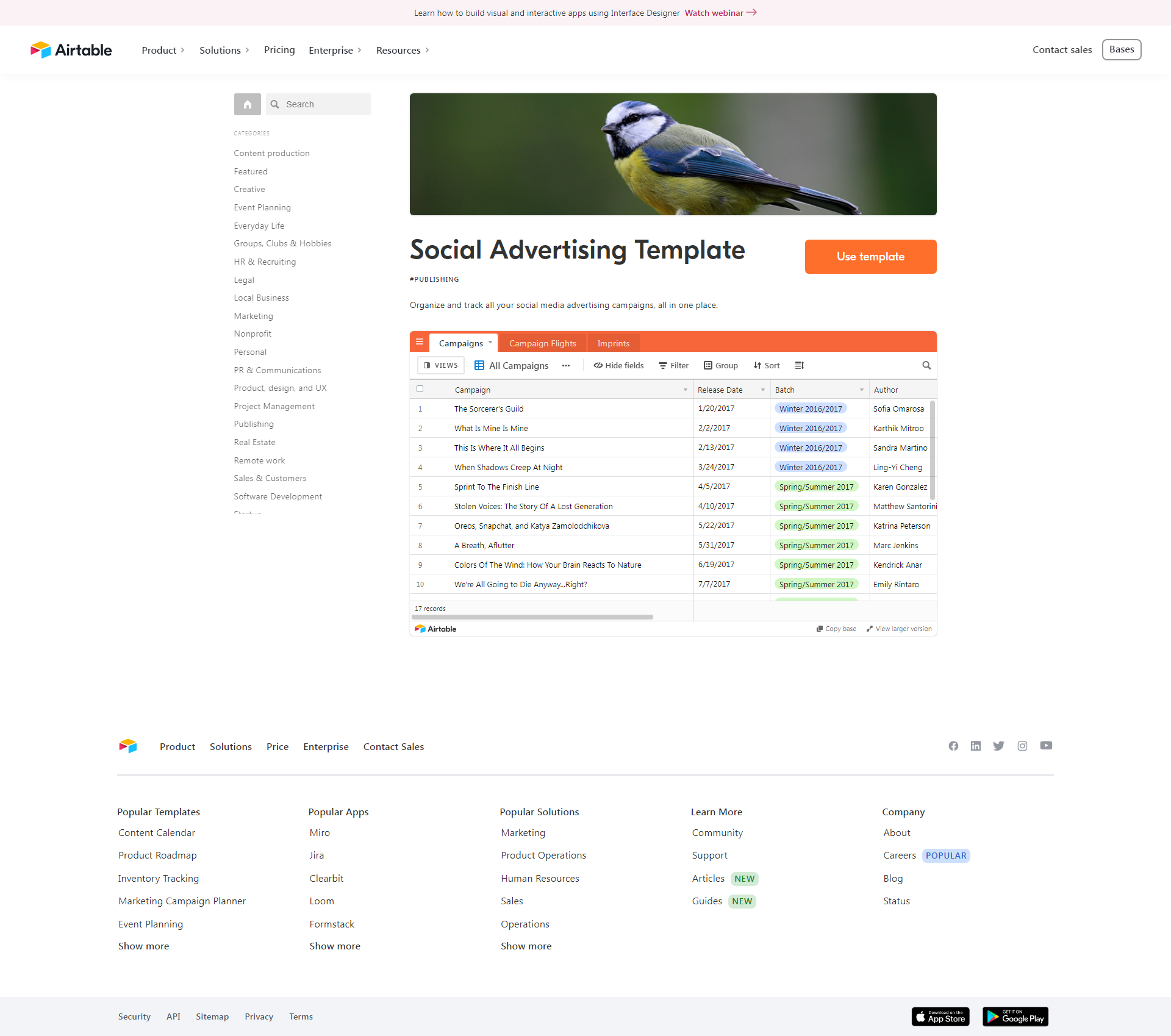Switch to the Imprints tab
This screenshot has width=1171, height=1036.
point(614,343)
